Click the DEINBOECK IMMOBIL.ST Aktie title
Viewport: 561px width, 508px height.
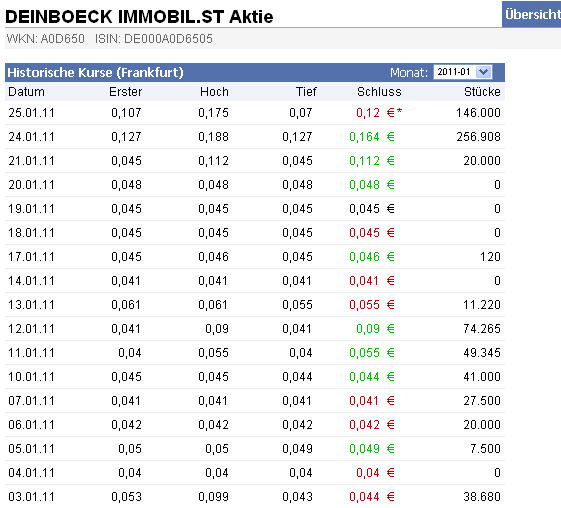[139, 16]
